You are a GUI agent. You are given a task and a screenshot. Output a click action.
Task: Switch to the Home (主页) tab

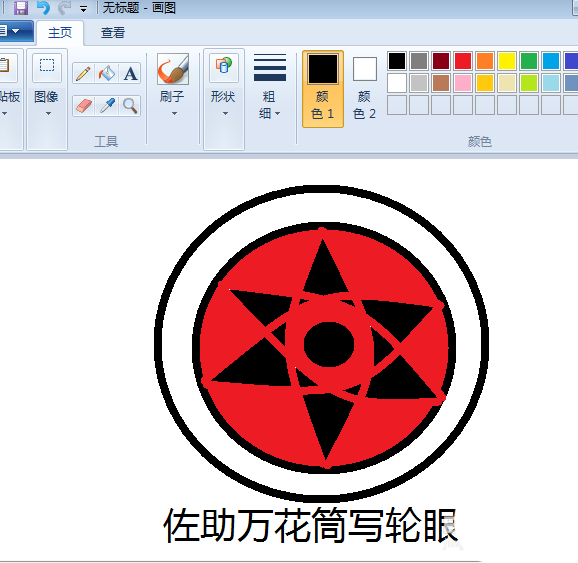[60, 32]
